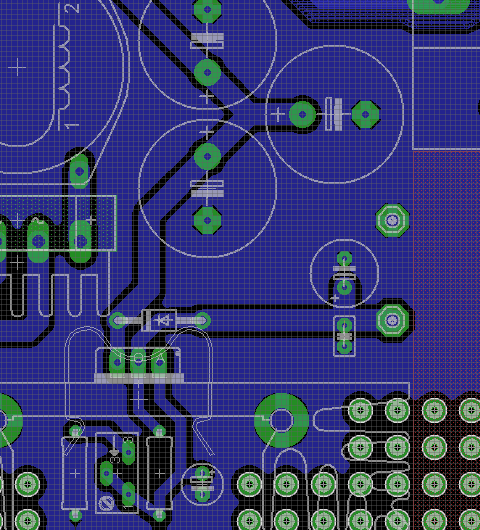This screenshot has height=530, width=480.
Task: Select the middle pad of three-pin transistor
Action: point(138,363)
